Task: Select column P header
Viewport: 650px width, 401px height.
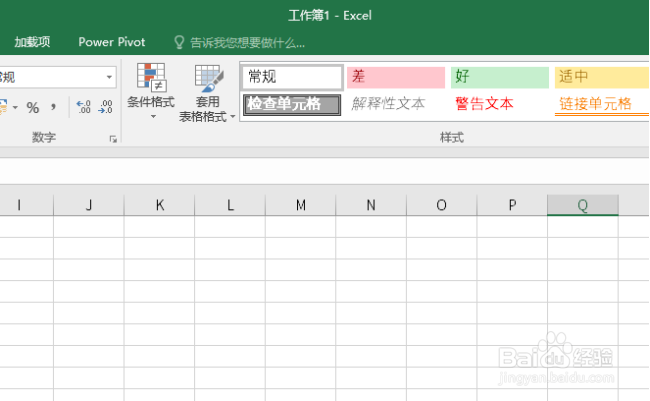Action: 512,205
